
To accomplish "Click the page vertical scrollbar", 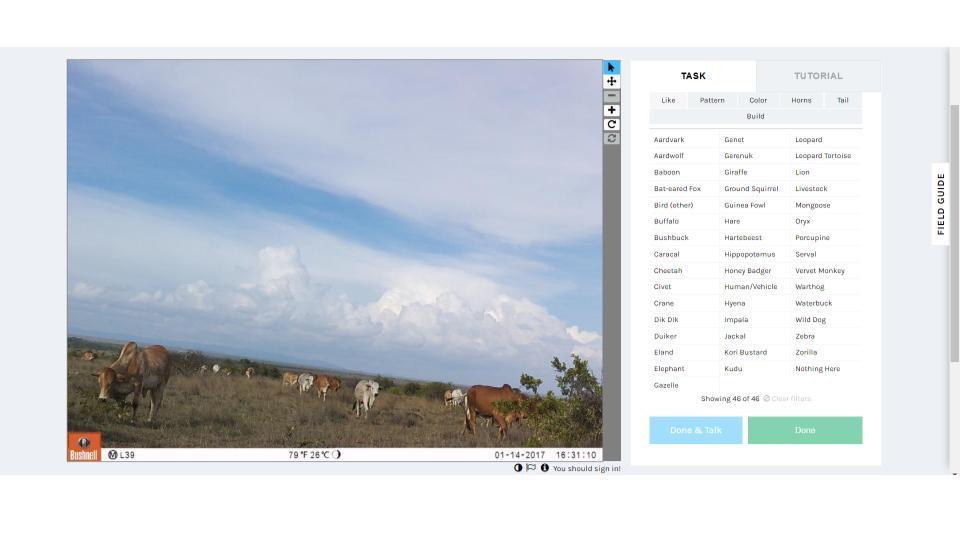I will point(954,233).
